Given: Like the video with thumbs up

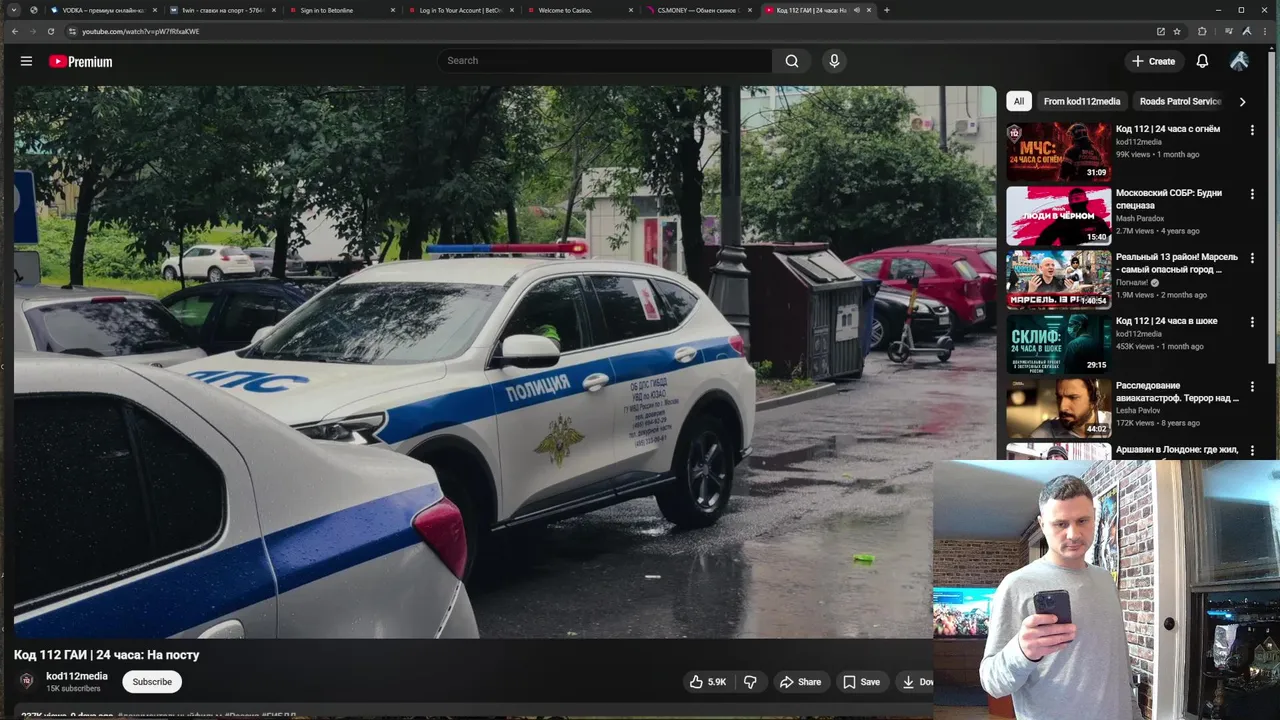Looking at the screenshot, I should pyautogui.click(x=707, y=682).
